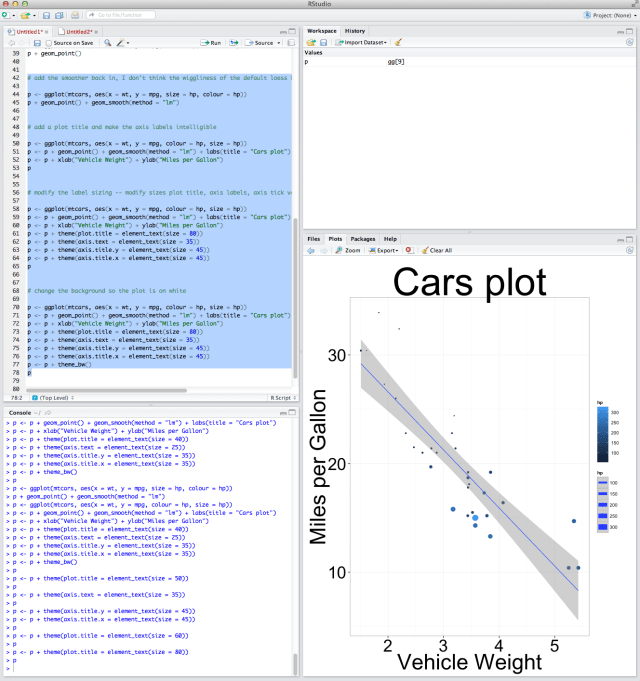Go back in source editor navigation
Viewport: 640px width, 681px height.
pos(12,43)
